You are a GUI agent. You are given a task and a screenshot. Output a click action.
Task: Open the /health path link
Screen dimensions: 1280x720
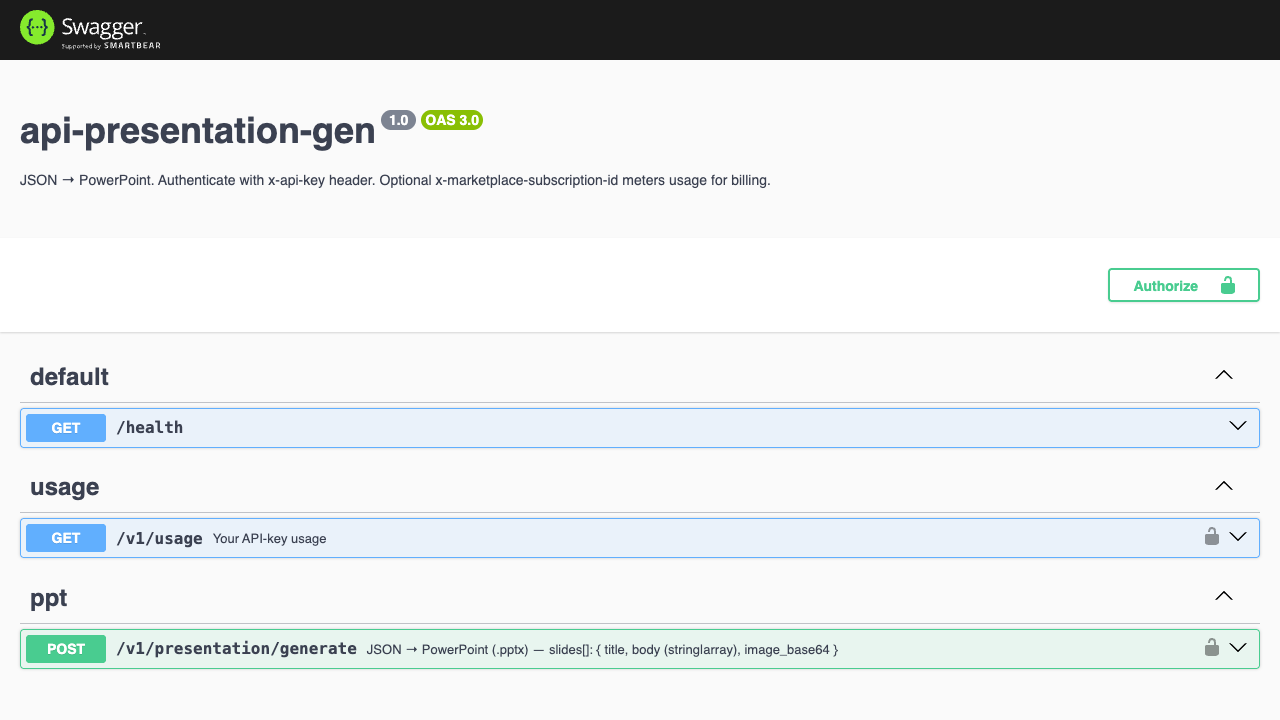click(x=150, y=428)
